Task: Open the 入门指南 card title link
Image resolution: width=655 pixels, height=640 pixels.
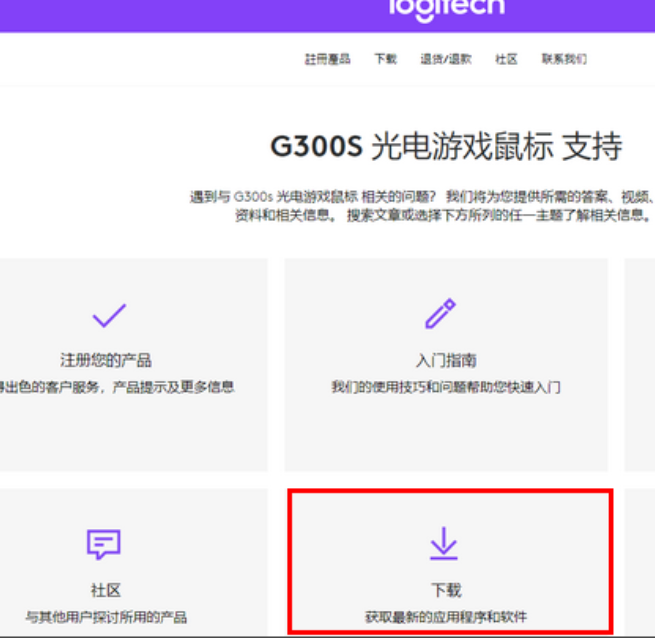Action: pyautogui.click(x=445, y=360)
